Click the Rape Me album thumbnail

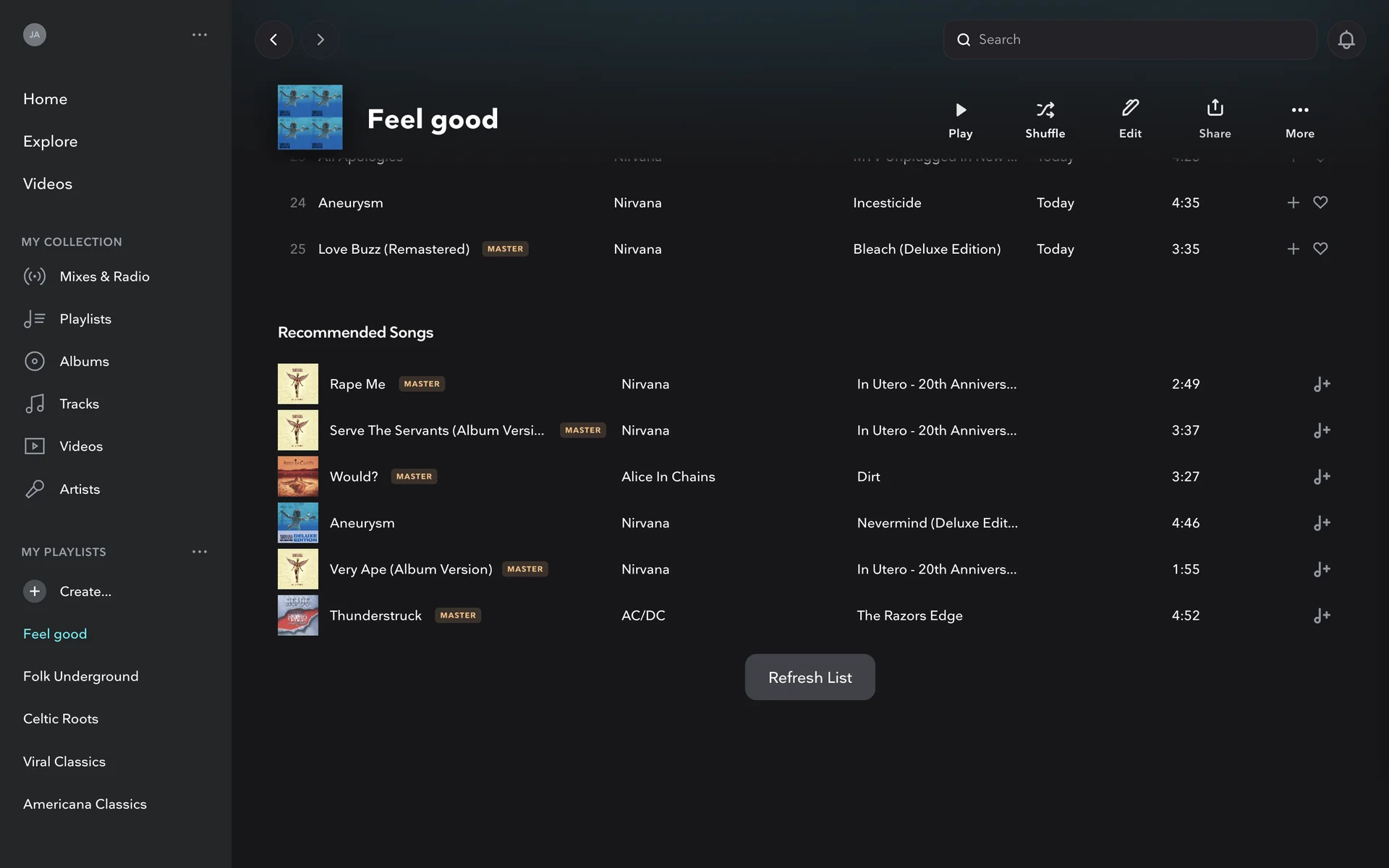[x=297, y=384]
